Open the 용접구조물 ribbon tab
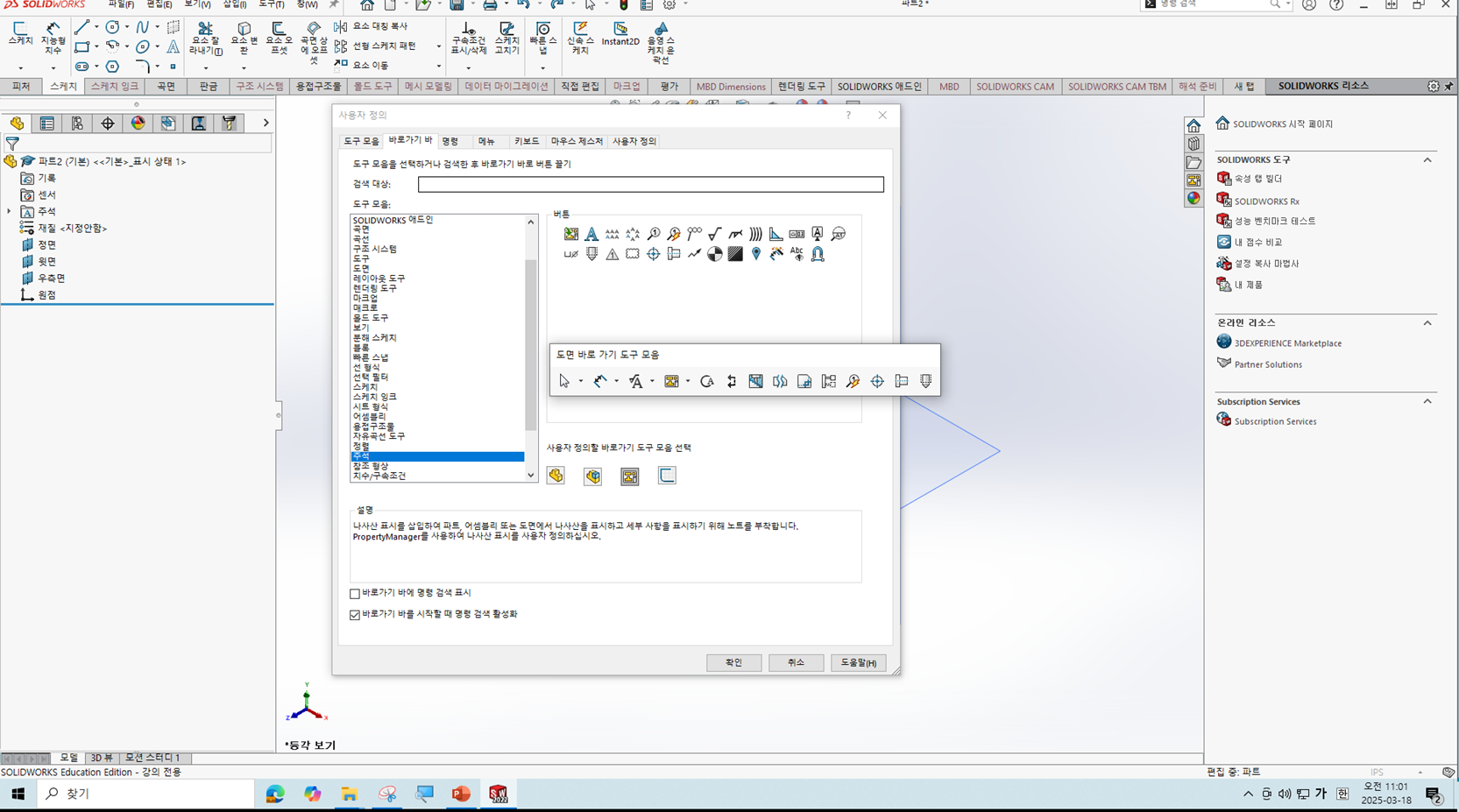This screenshot has height=812, width=1459. point(318,87)
